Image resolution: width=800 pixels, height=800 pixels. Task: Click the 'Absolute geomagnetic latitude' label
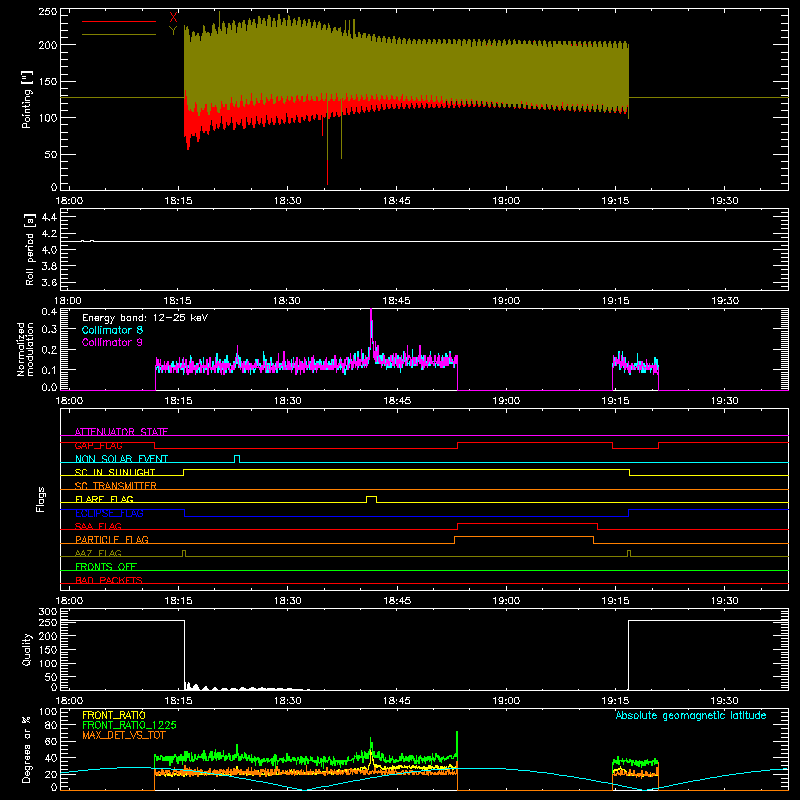pyautogui.click(x=691, y=715)
